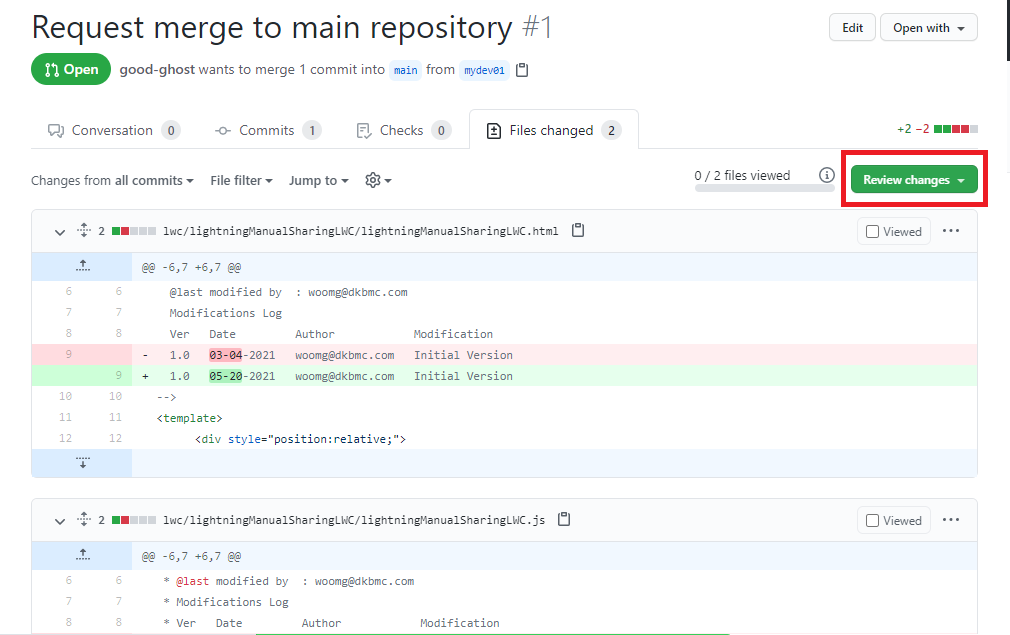Click the Edit button
The width and height of the screenshot is (1010, 635).
(x=852, y=27)
